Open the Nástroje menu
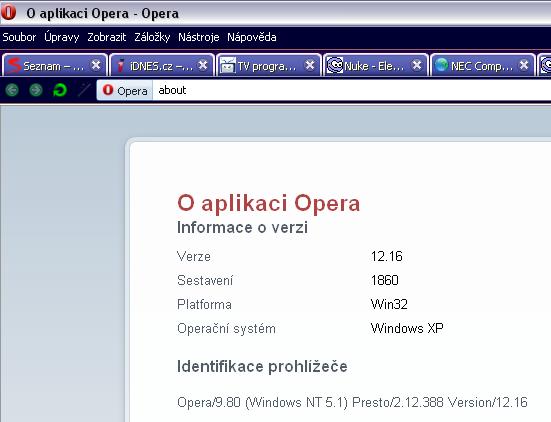This screenshot has width=551, height=422. [x=199, y=37]
